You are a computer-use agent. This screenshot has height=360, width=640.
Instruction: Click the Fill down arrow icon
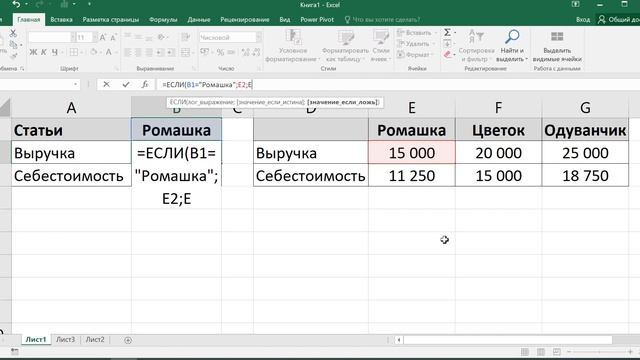(x=448, y=44)
